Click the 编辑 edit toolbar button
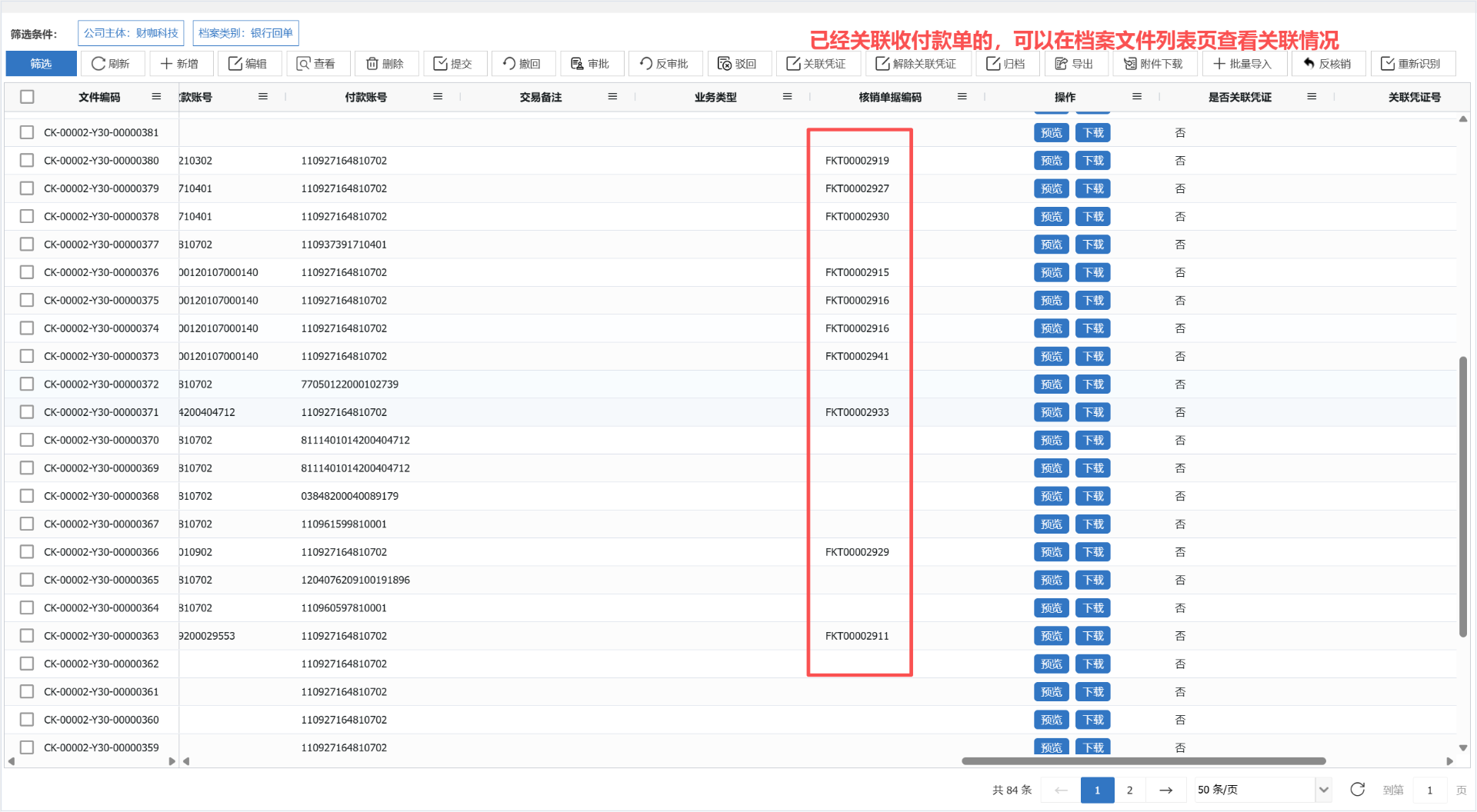Screen dimensions: 1477x812 pos(248,64)
